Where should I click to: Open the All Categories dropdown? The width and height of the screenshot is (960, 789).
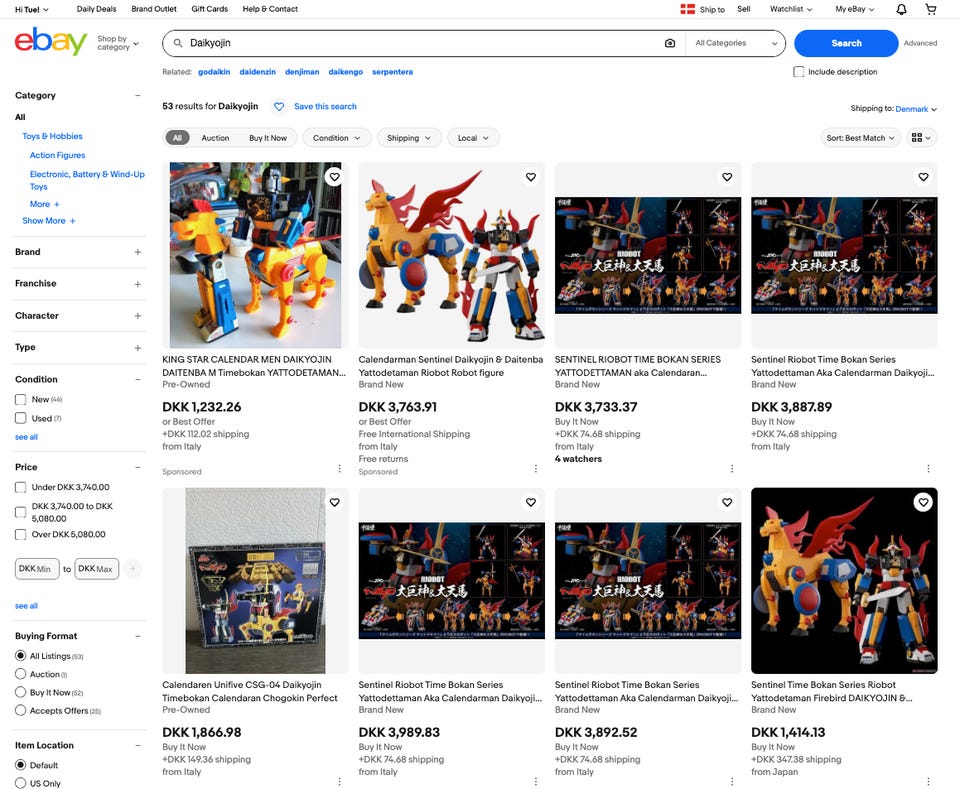(736, 43)
